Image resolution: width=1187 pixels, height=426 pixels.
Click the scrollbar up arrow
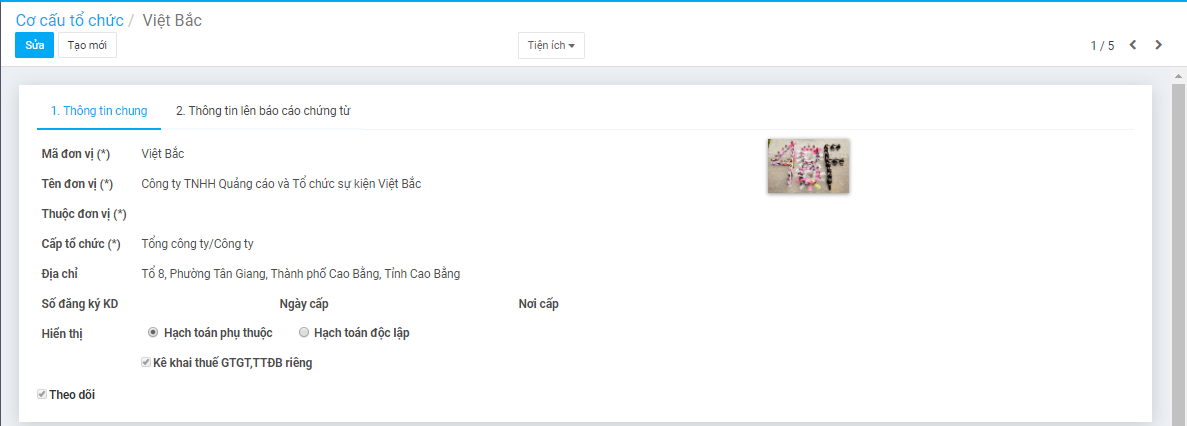pos(1178,76)
